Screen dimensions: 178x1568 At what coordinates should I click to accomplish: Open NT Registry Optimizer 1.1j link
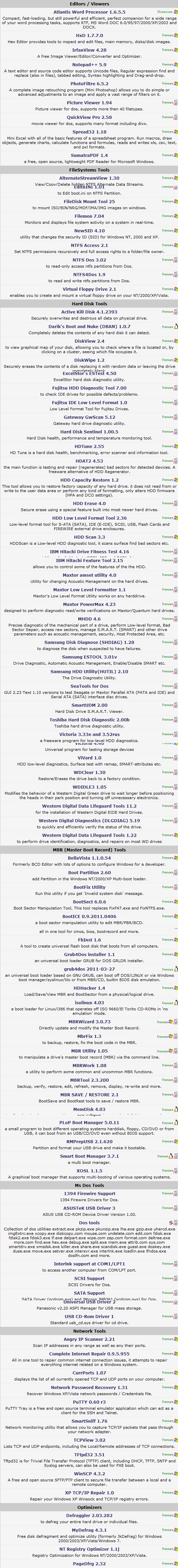(x=89, y=1549)
